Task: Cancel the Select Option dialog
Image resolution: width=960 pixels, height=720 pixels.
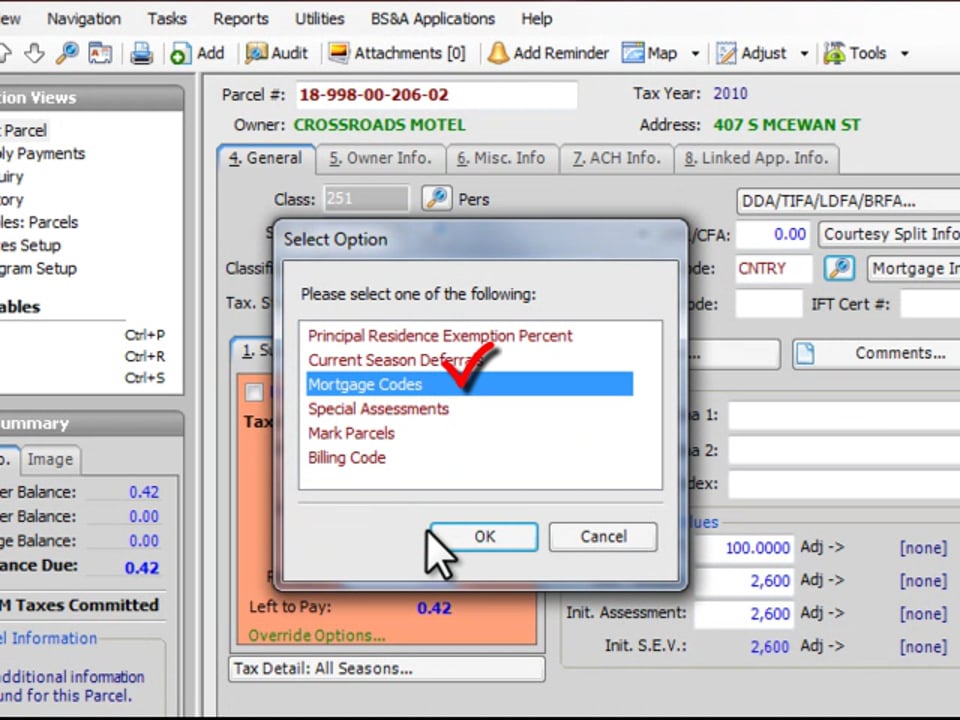Action: coord(603,537)
